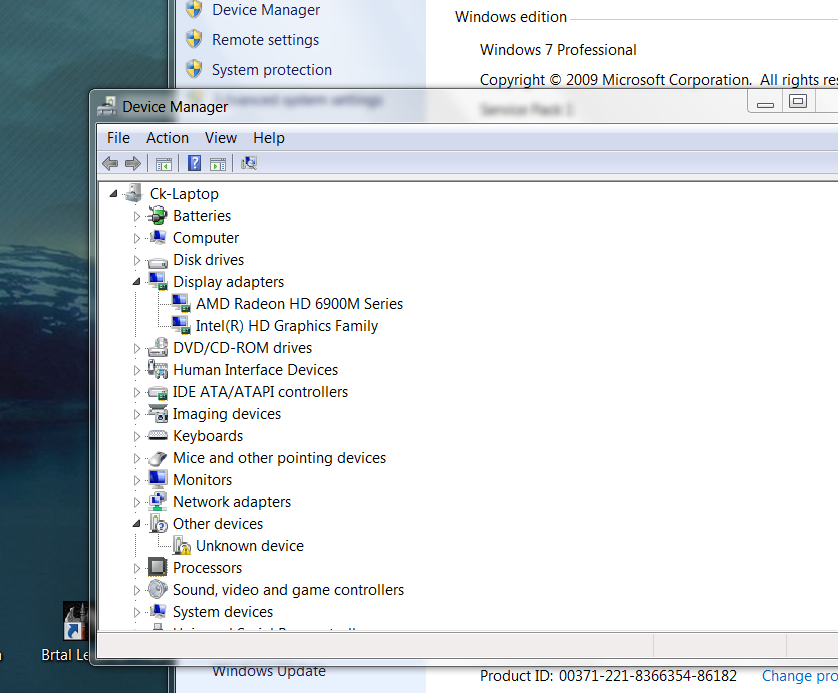The image size is (838, 693).
Task: Click the Other devices question-mark icon
Action: [159, 523]
